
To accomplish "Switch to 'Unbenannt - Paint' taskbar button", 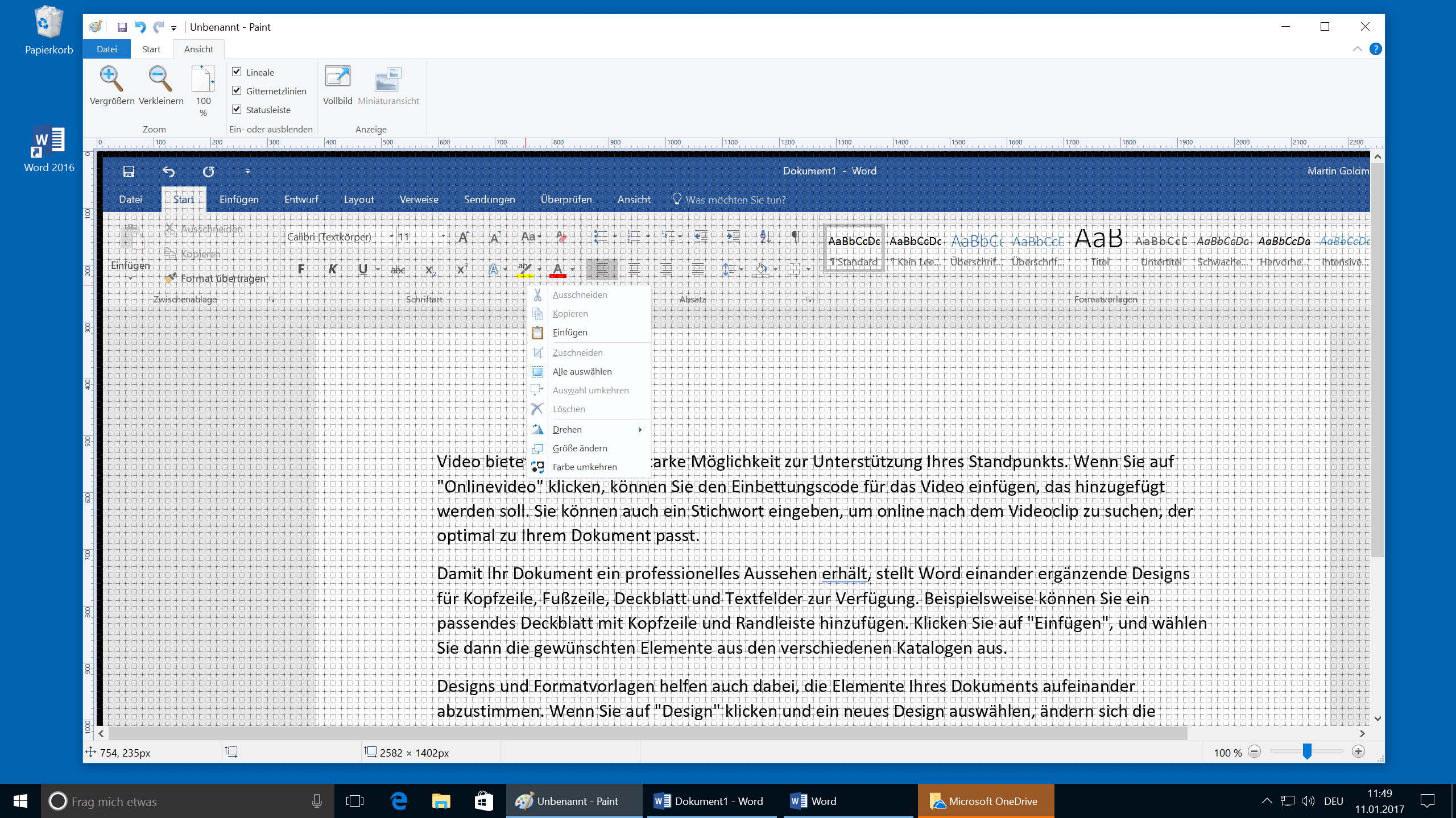I will [574, 802].
